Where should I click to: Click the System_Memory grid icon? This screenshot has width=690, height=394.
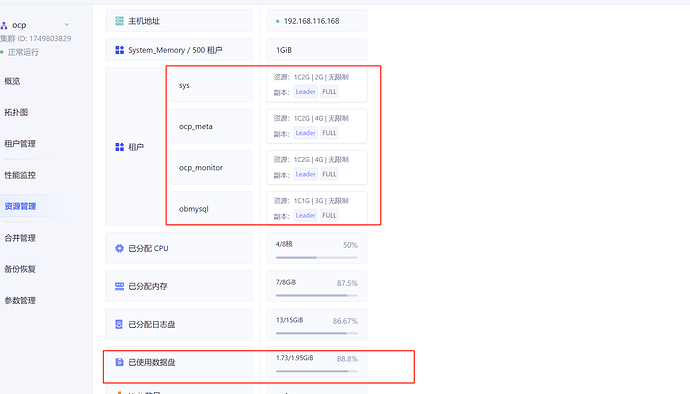pos(119,50)
